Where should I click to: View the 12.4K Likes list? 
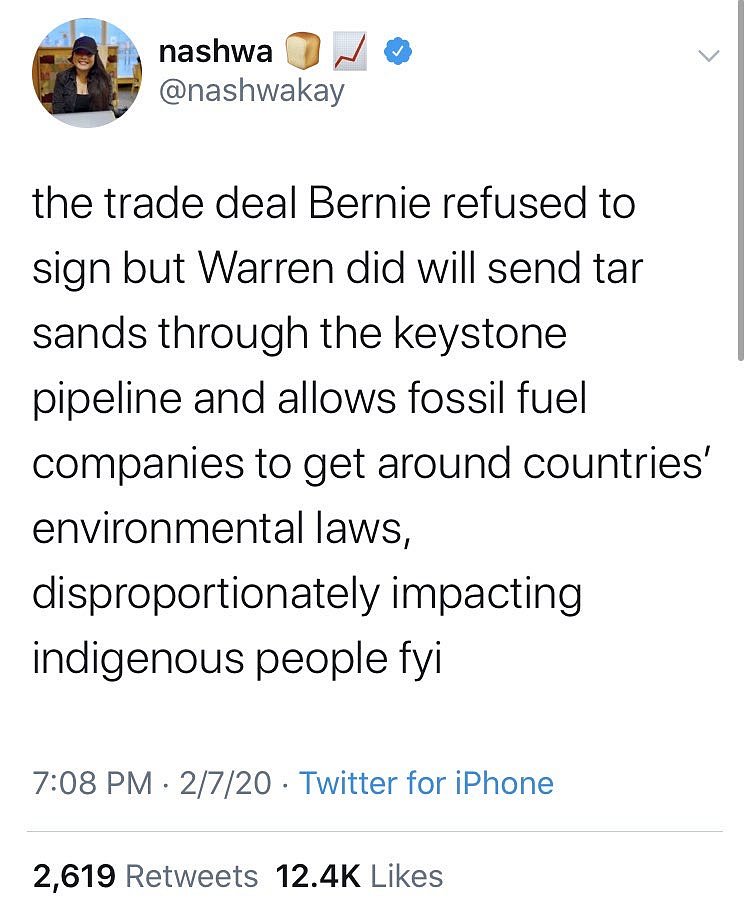tap(359, 876)
